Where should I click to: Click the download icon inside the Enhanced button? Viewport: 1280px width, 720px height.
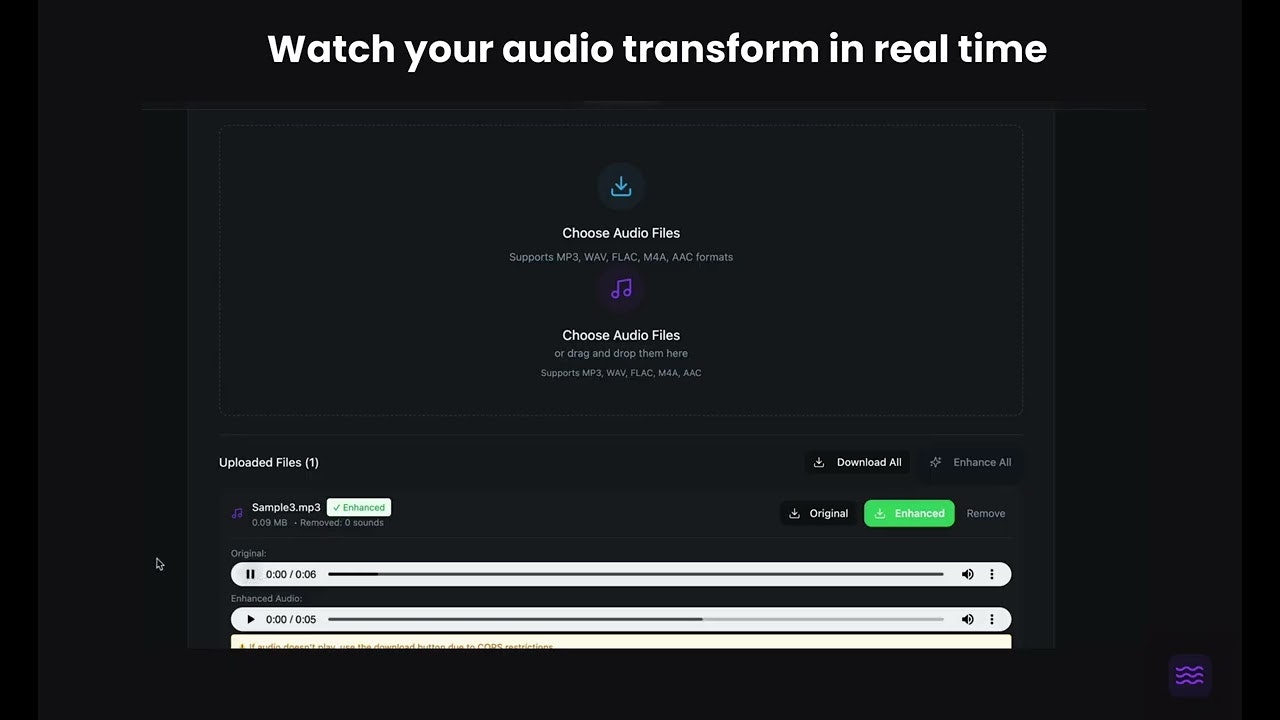tap(879, 513)
